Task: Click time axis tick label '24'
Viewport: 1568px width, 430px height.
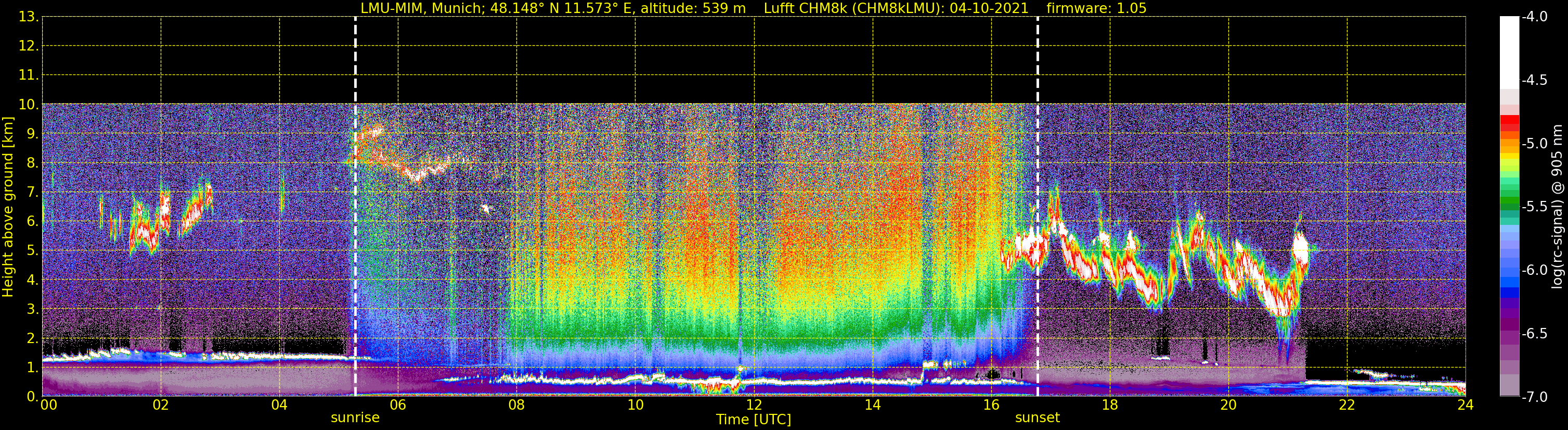Action: coord(1465,405)
